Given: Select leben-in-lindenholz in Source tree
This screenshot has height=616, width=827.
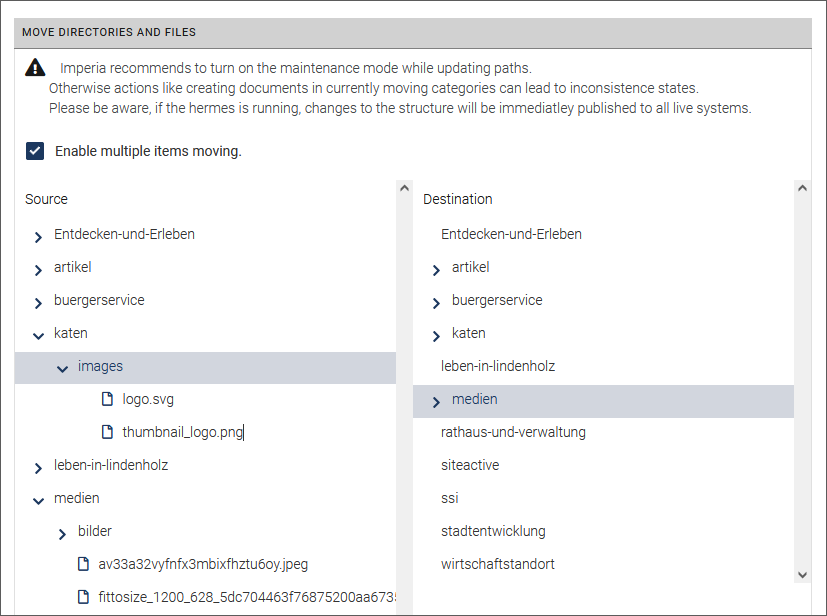Looking at the screenshot, I should pos(111,465).
